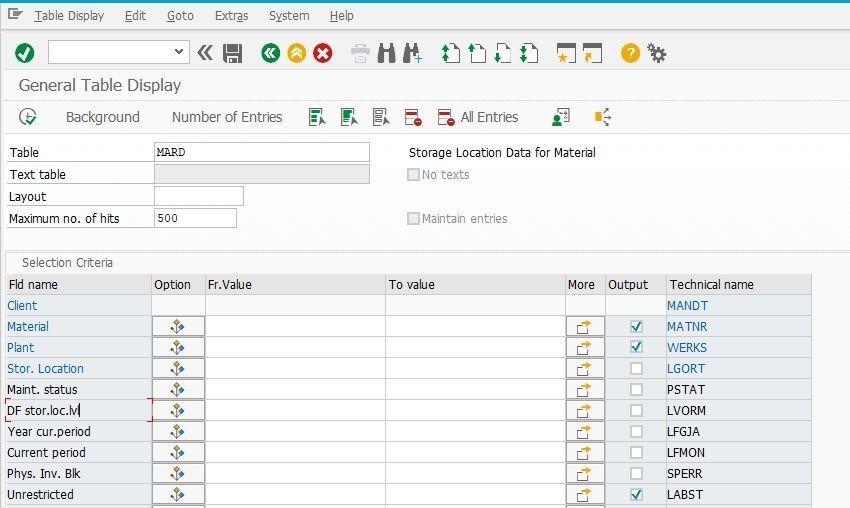Click the Last Page icon
This screenshot has width=850, height=508.
pos(529,53)
